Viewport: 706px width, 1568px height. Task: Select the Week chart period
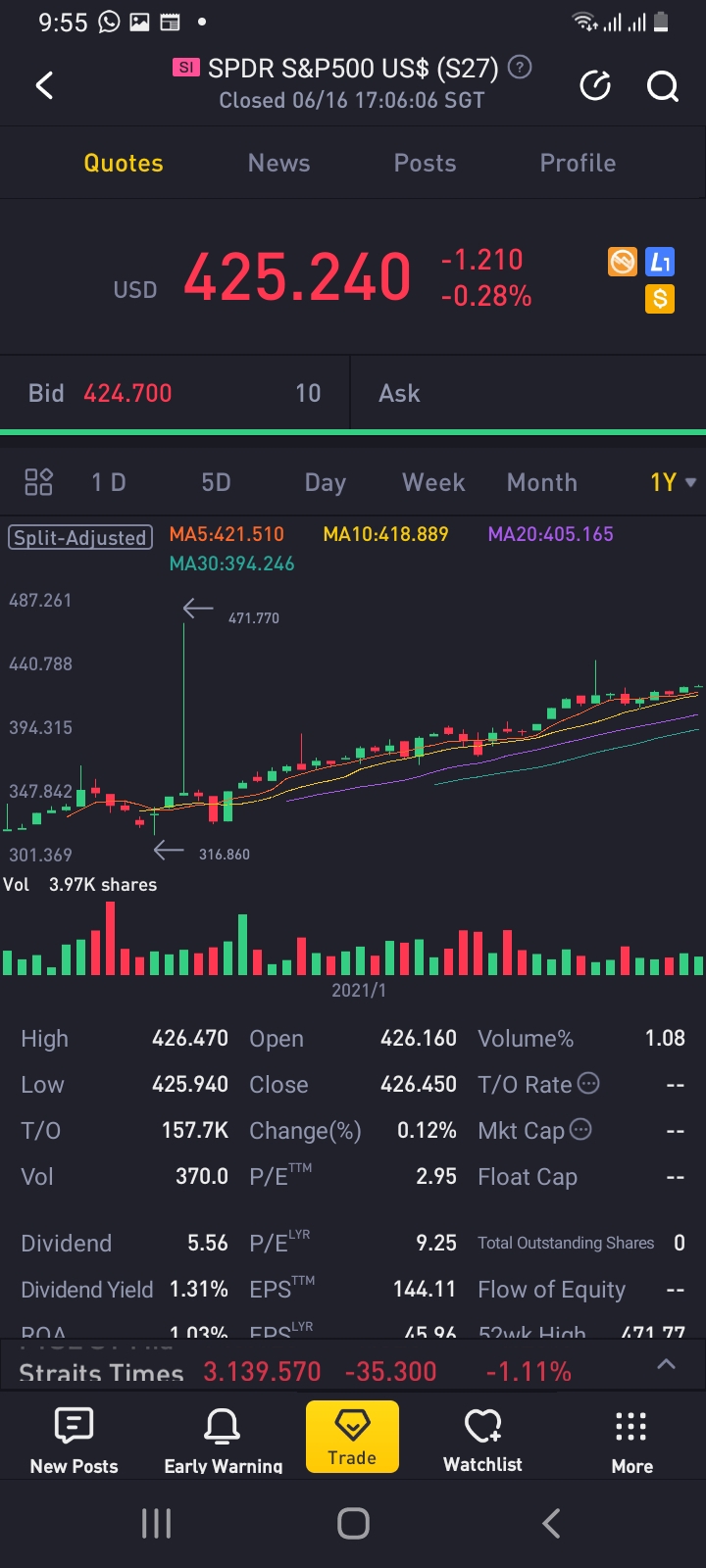point(433,482)
